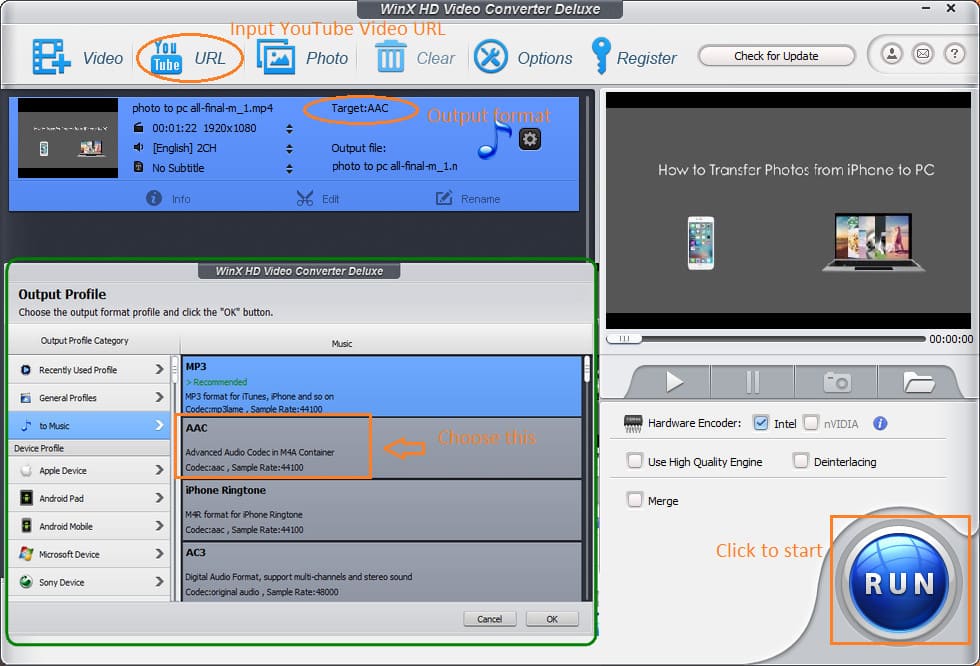Pause the preview playback

click(752, 382)
